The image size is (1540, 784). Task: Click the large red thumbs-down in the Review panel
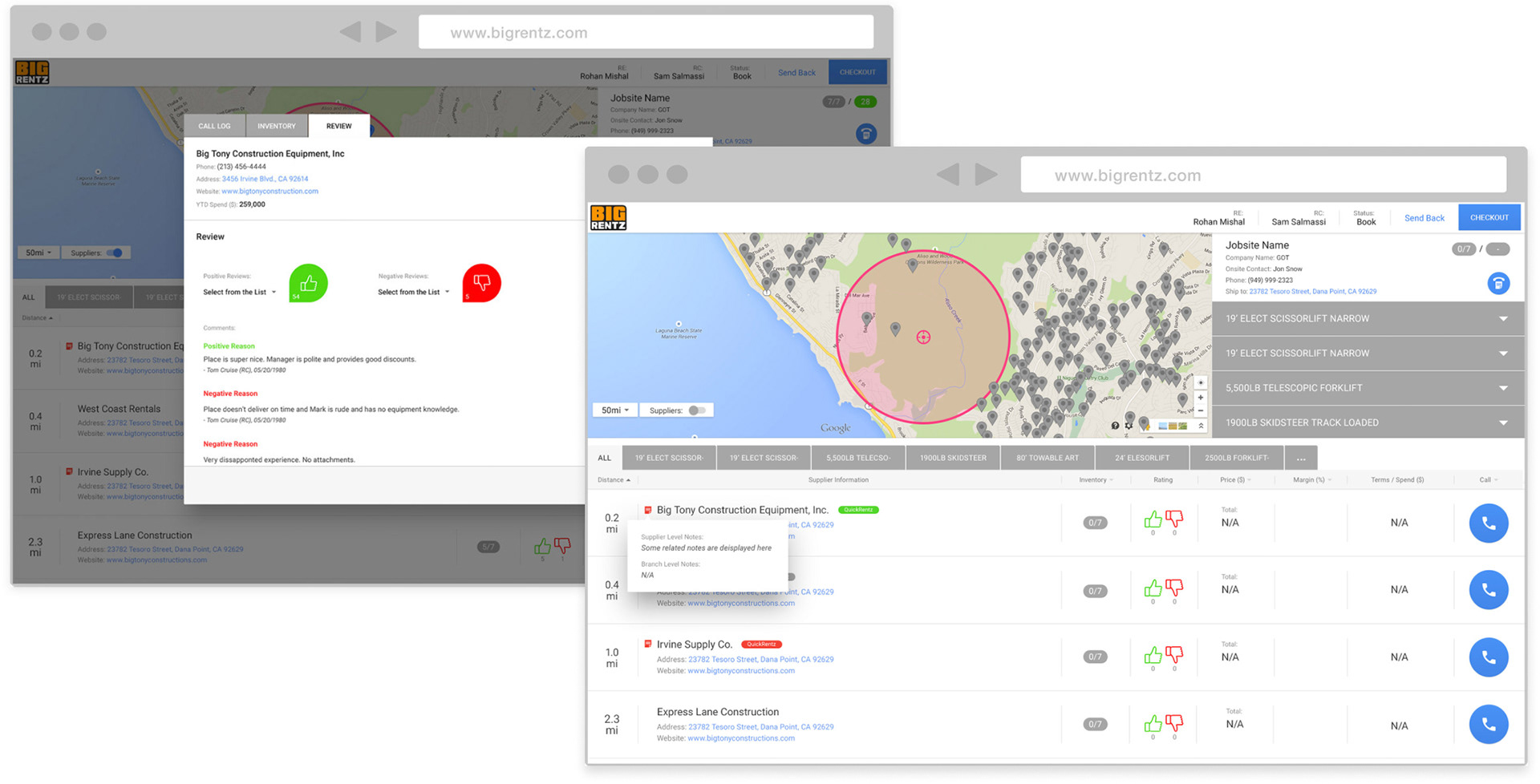tap(481, 283)
